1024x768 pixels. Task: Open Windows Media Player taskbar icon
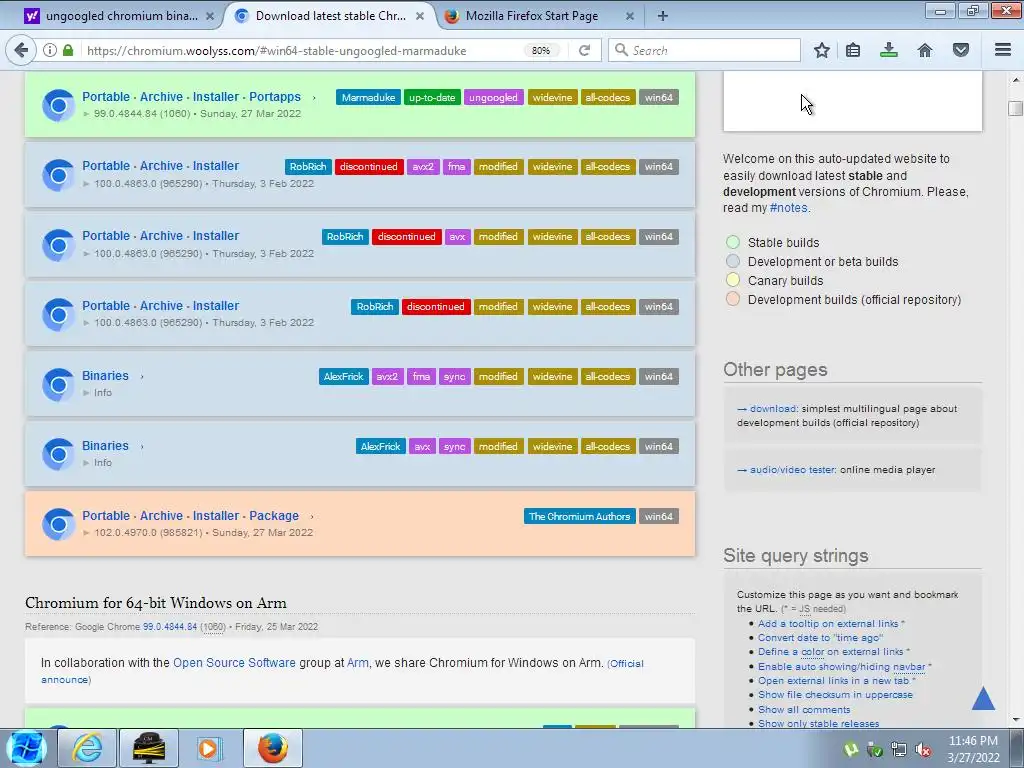(210, 748)
